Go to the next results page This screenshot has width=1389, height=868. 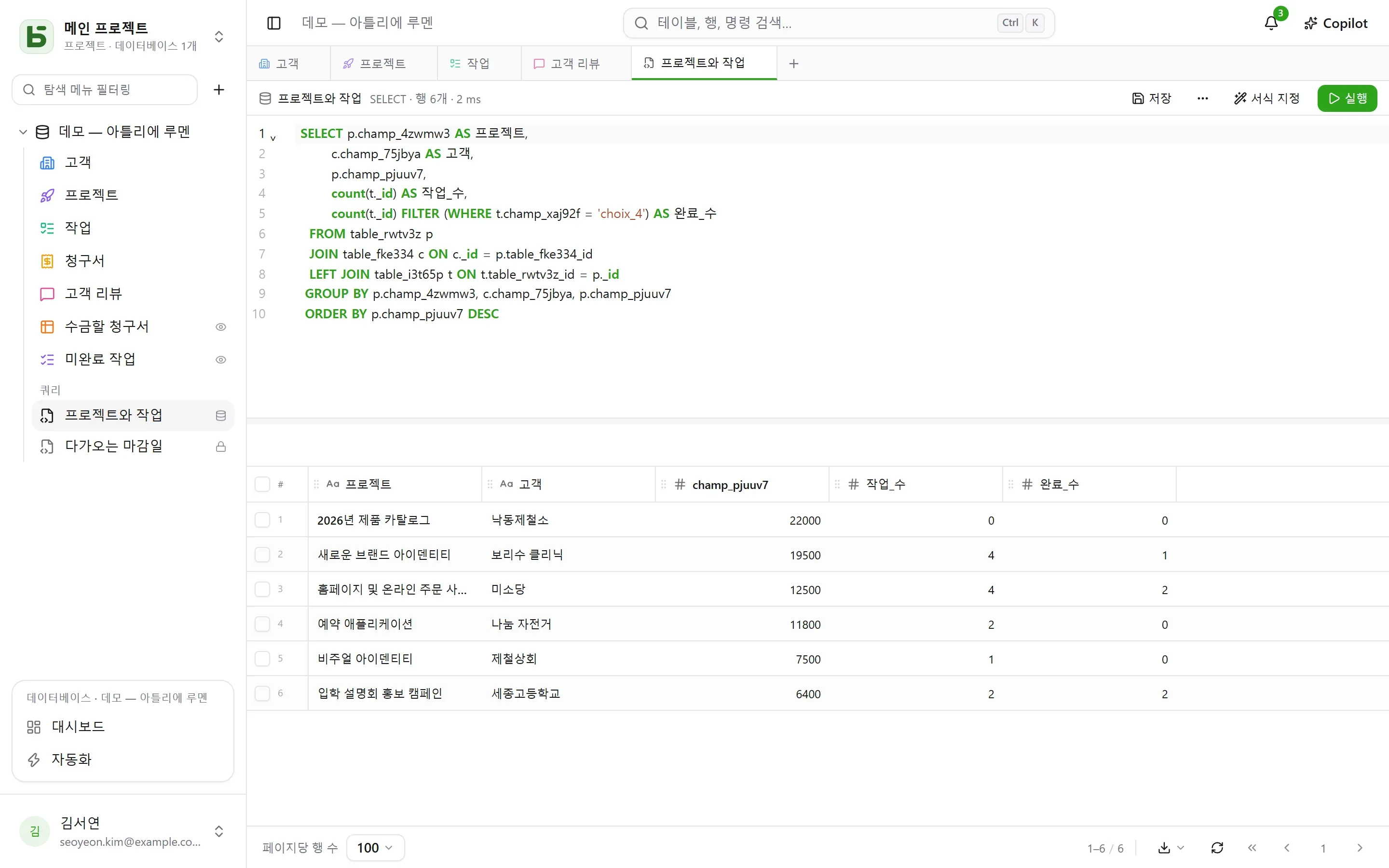pos(1359,847)
